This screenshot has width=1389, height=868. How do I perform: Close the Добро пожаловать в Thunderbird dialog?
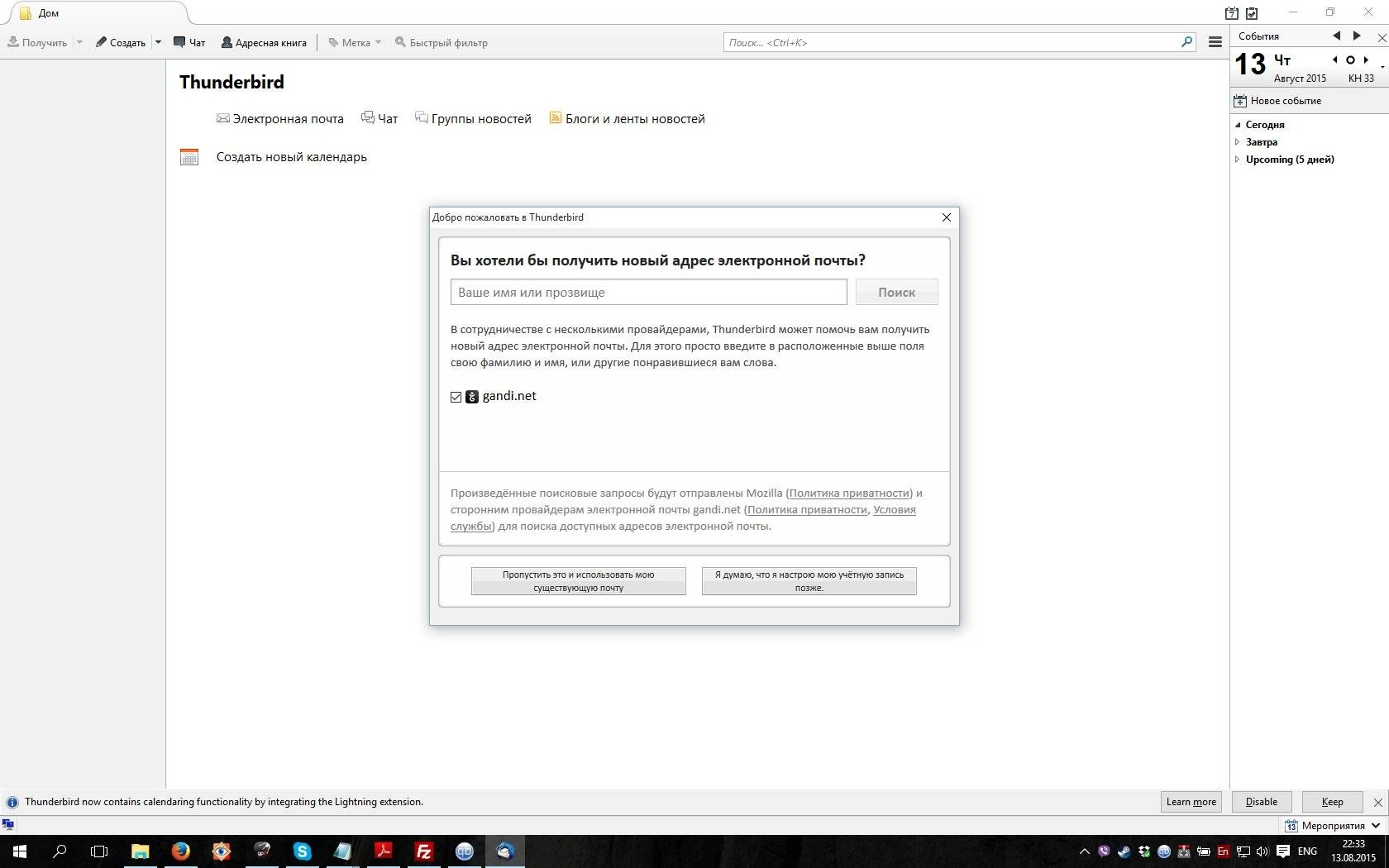click(947, 217)
